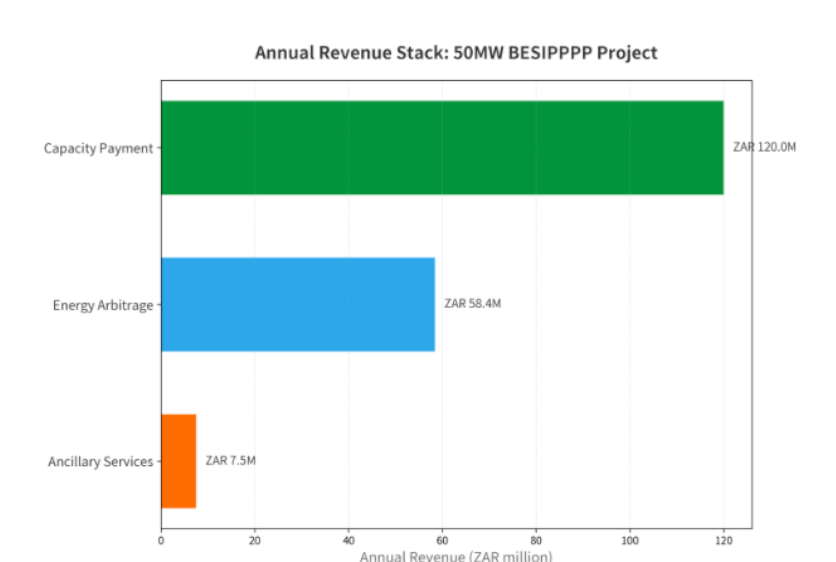
Task: Click the 80 tick on x-axis
Action: (x=537, y=540)
